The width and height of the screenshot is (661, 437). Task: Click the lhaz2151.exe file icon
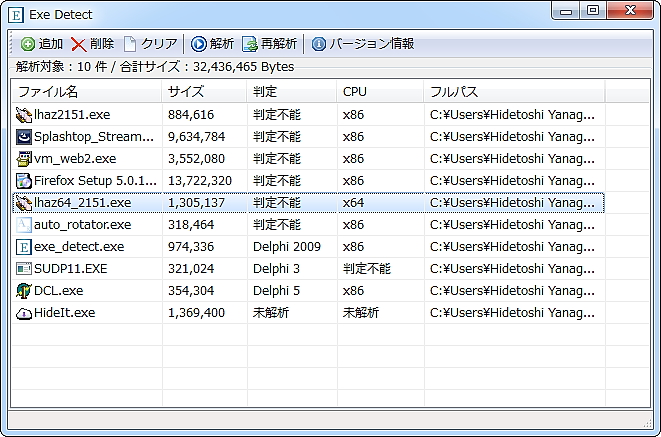24,115
